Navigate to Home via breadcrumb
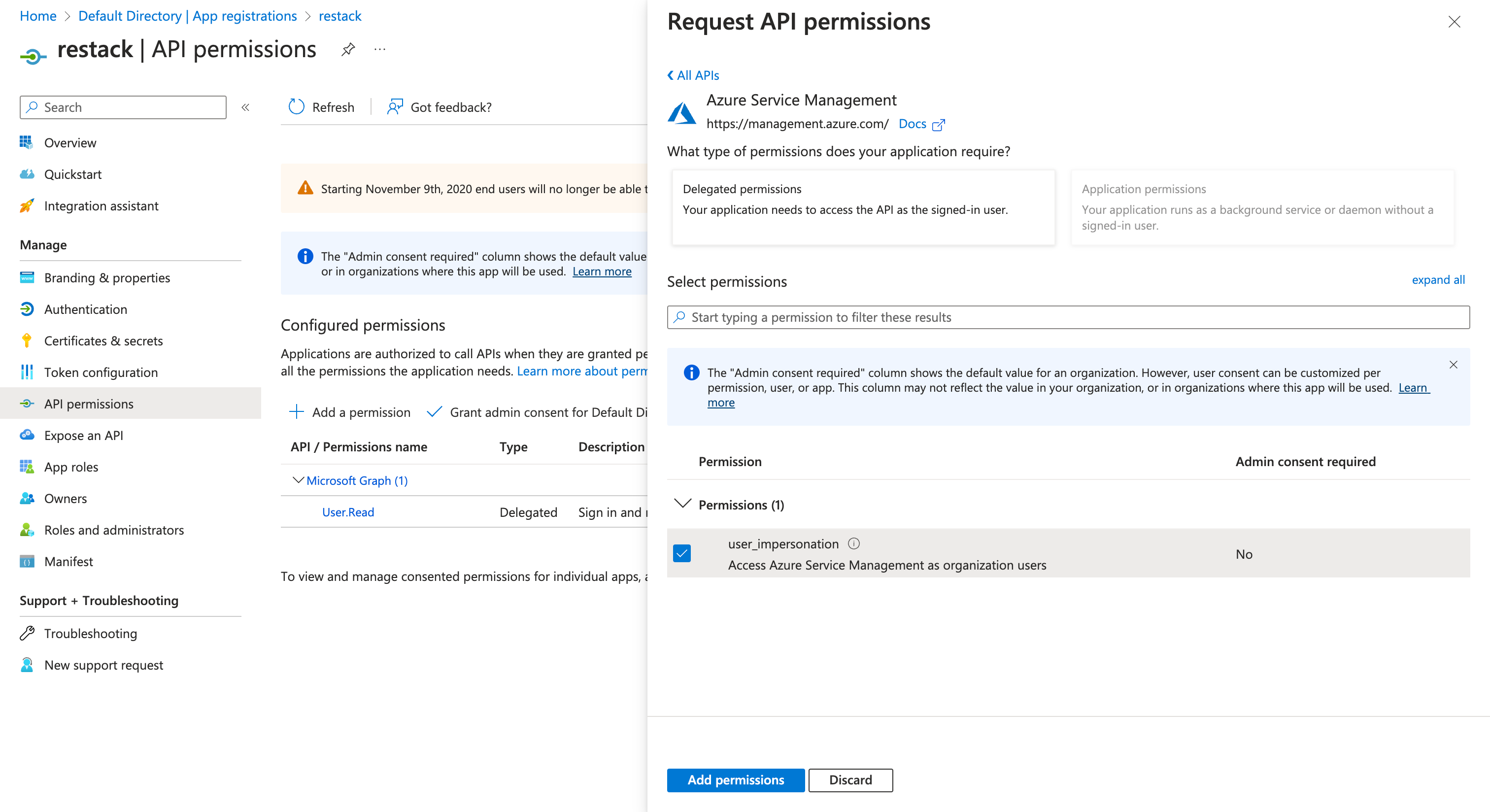The height and width of the screenshot is (812, 1490). coord(37,16)
